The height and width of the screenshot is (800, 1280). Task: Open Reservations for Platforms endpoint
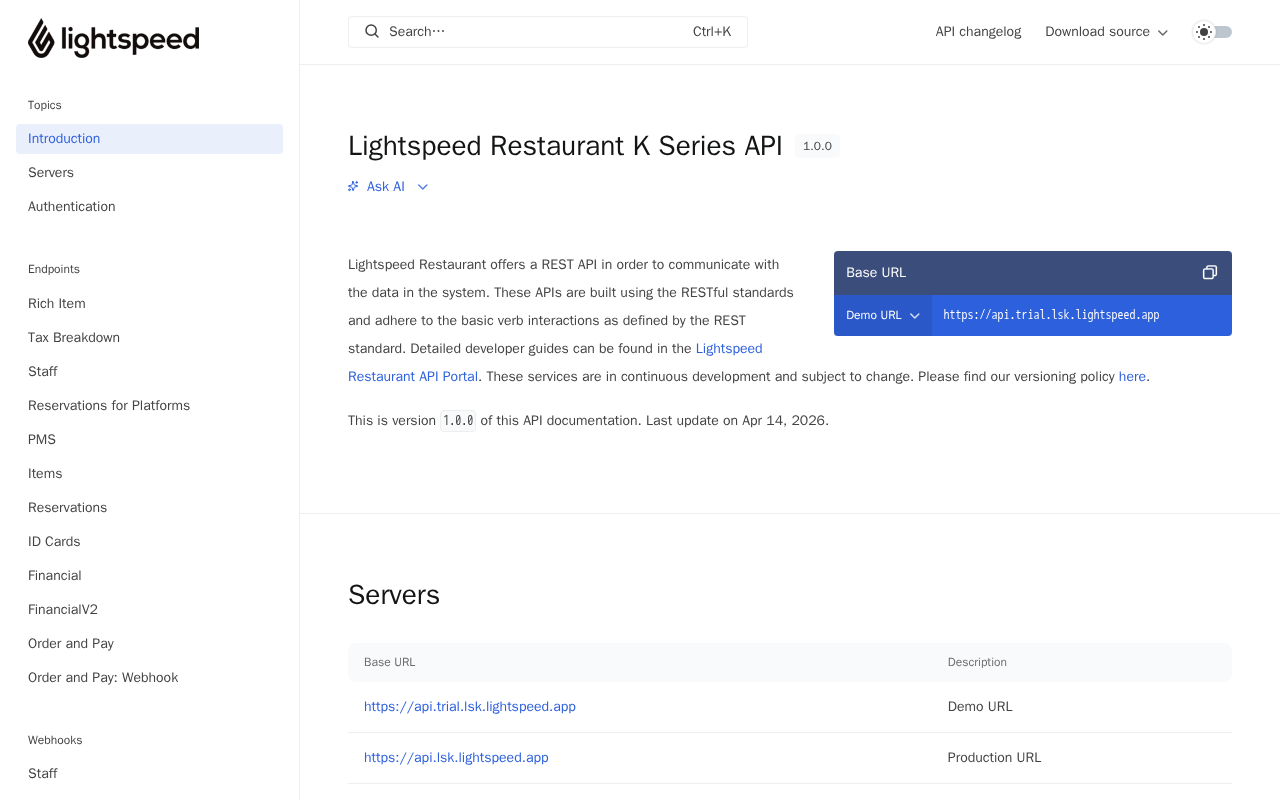click(x=109, y=406)
